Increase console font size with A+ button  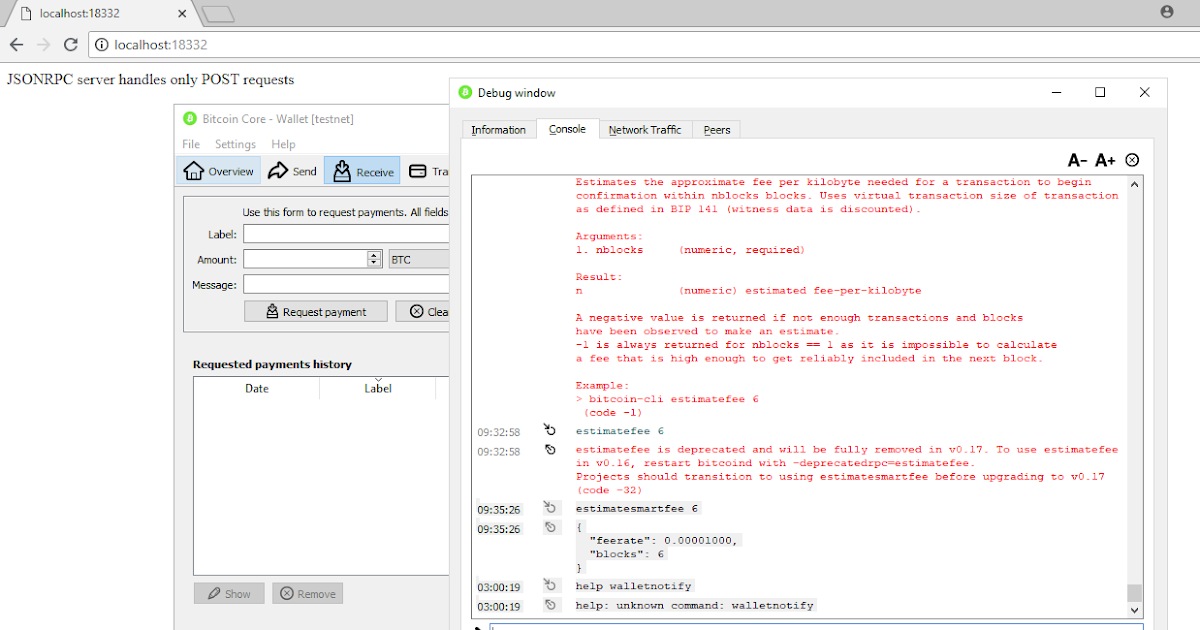tap(1105, 160)
